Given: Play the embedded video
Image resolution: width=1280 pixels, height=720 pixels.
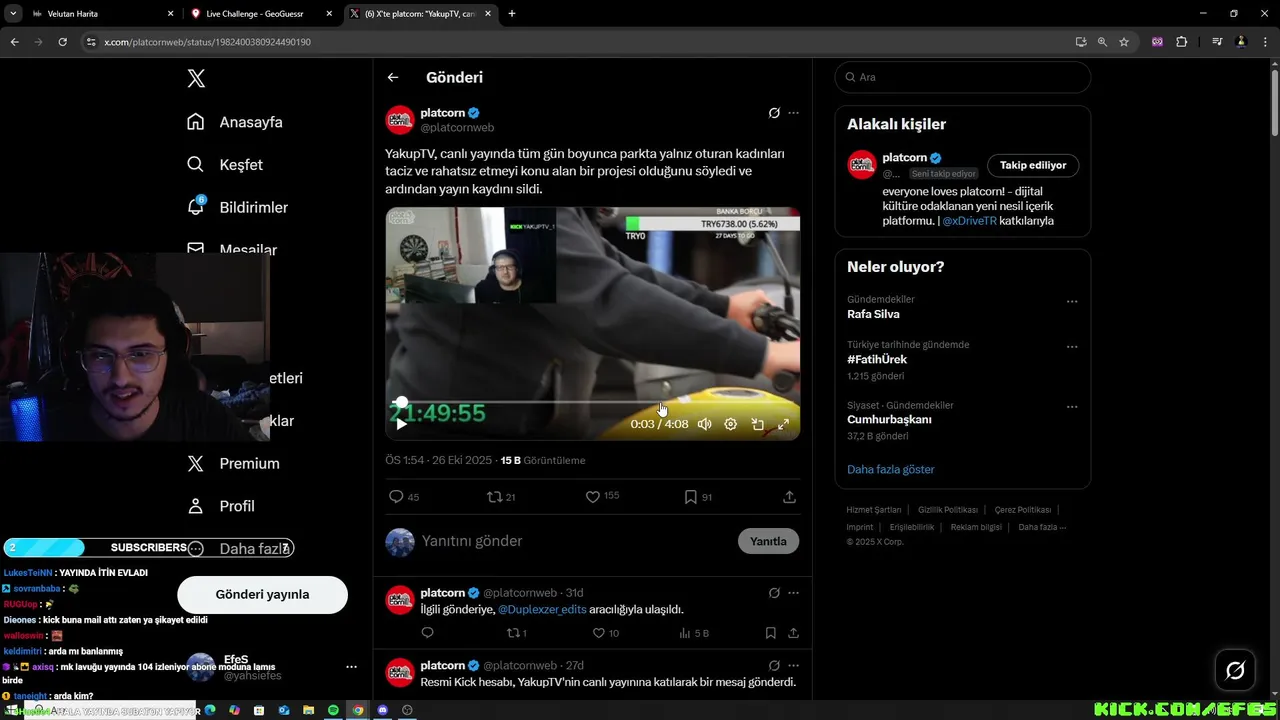Looking at the screenshot, I should pos(401,424).
